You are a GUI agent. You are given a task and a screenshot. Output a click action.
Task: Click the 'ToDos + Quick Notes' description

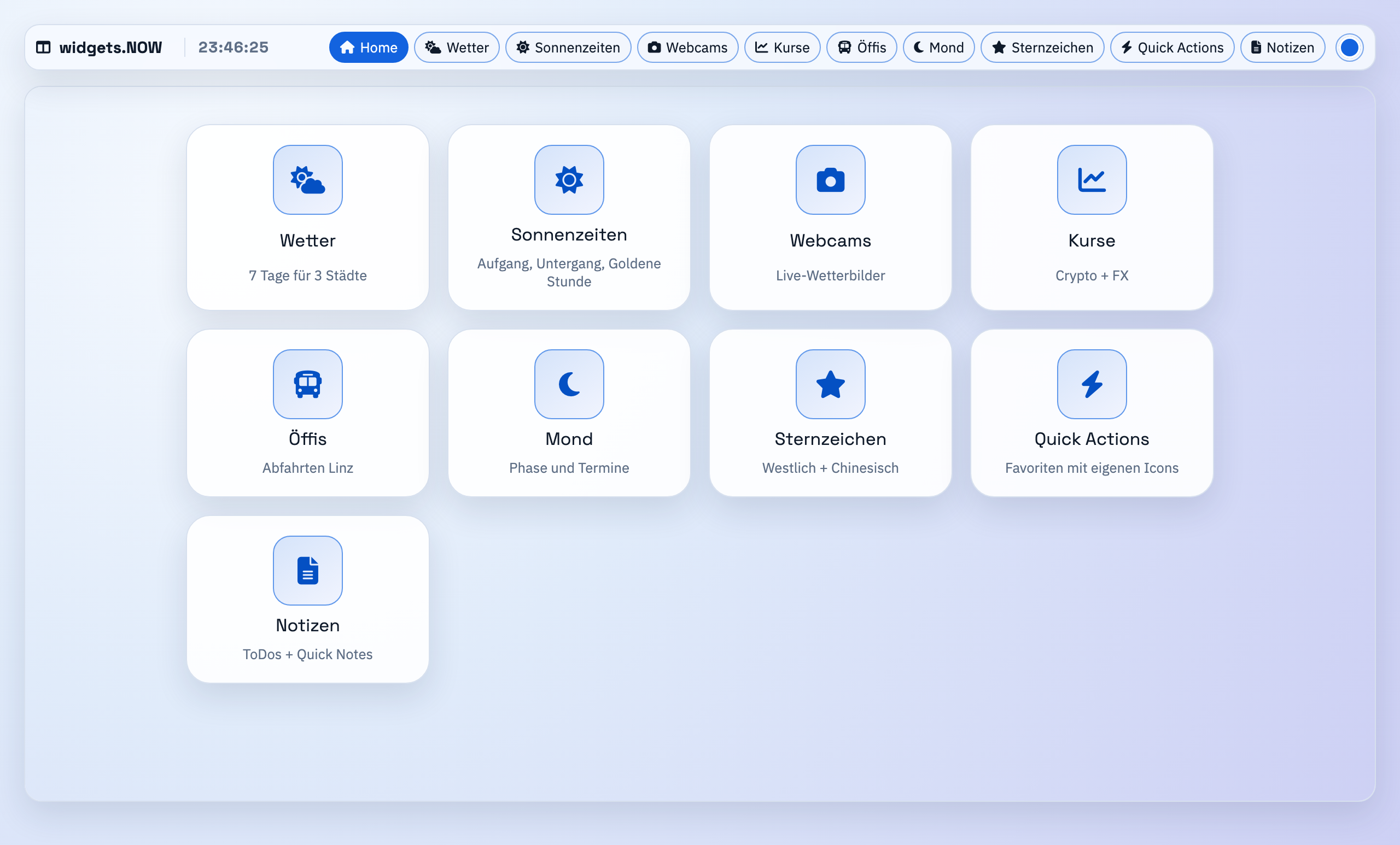tap(307, 654)
